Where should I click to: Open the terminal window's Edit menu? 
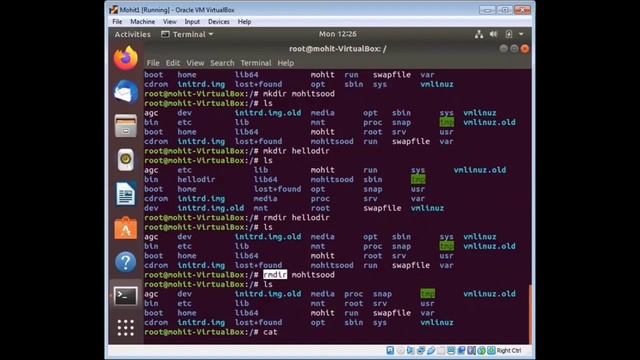pyautogui.click(x=173, y=63)
